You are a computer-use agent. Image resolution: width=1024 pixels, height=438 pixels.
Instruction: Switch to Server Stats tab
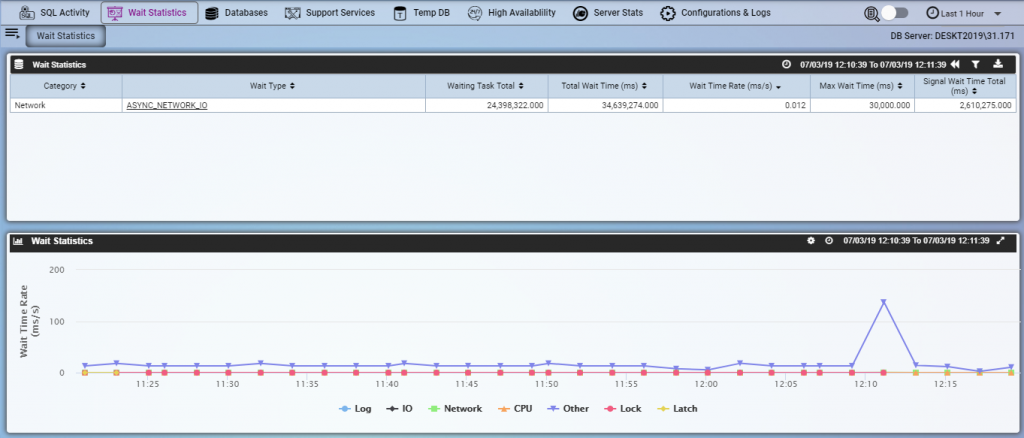(x=608, y=12)
